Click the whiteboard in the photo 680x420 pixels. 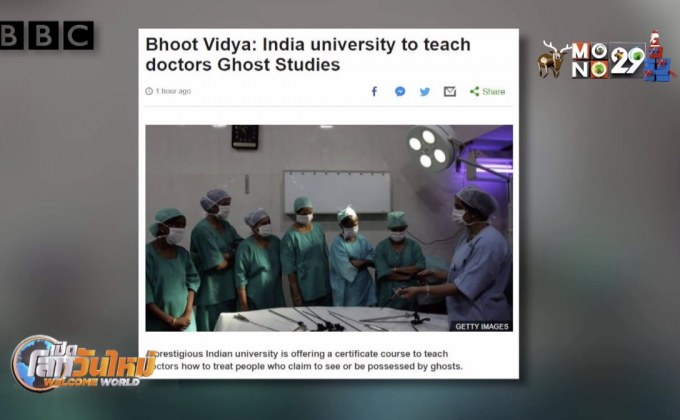click(x=337, y=192)
